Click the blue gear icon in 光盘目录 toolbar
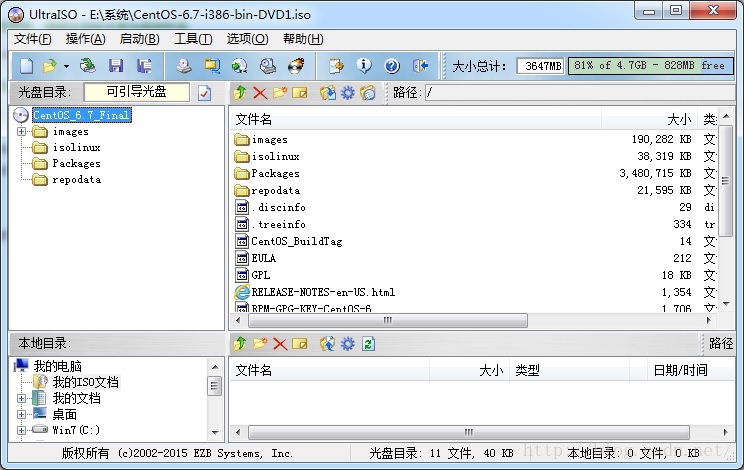744x470 pixels. click(348, 92)
